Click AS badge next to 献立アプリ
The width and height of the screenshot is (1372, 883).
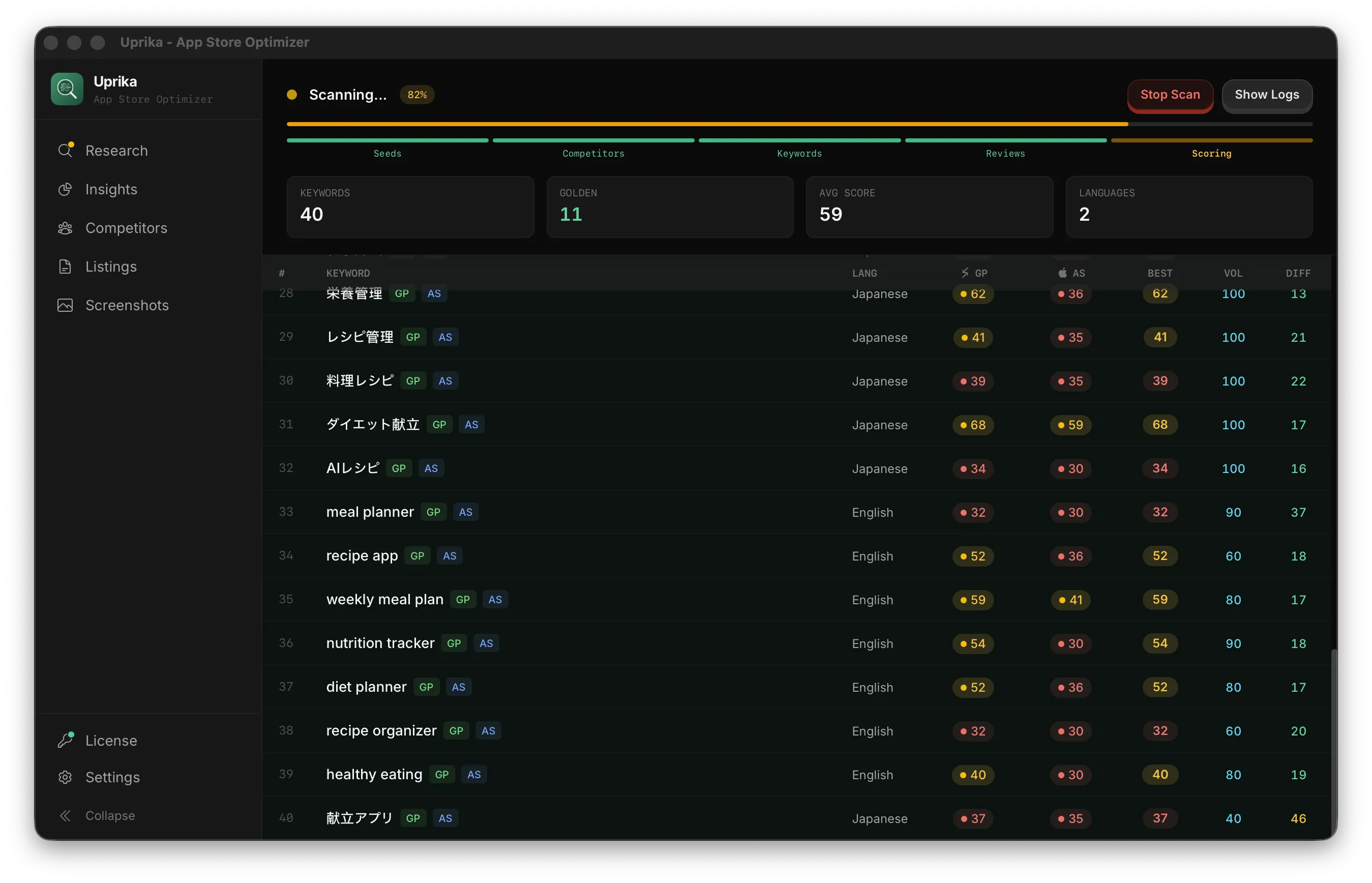[x=445, y=818]
